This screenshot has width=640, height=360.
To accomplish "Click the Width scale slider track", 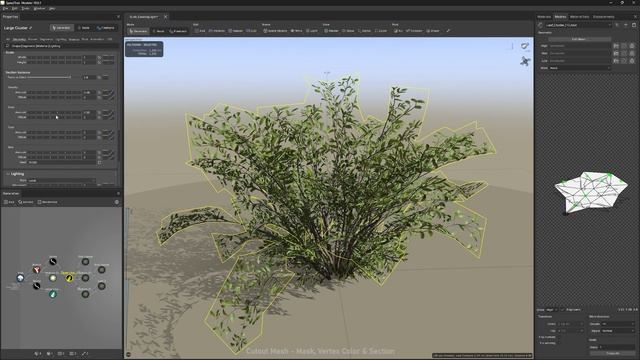I will 54,58.
